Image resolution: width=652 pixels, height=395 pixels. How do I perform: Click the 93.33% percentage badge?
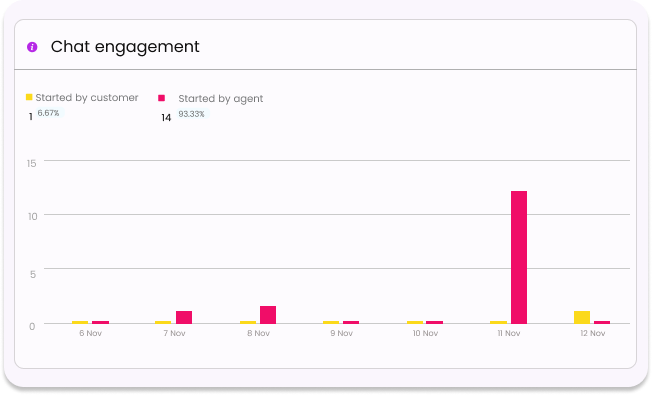pyautogui.click(x=192, y=114)
